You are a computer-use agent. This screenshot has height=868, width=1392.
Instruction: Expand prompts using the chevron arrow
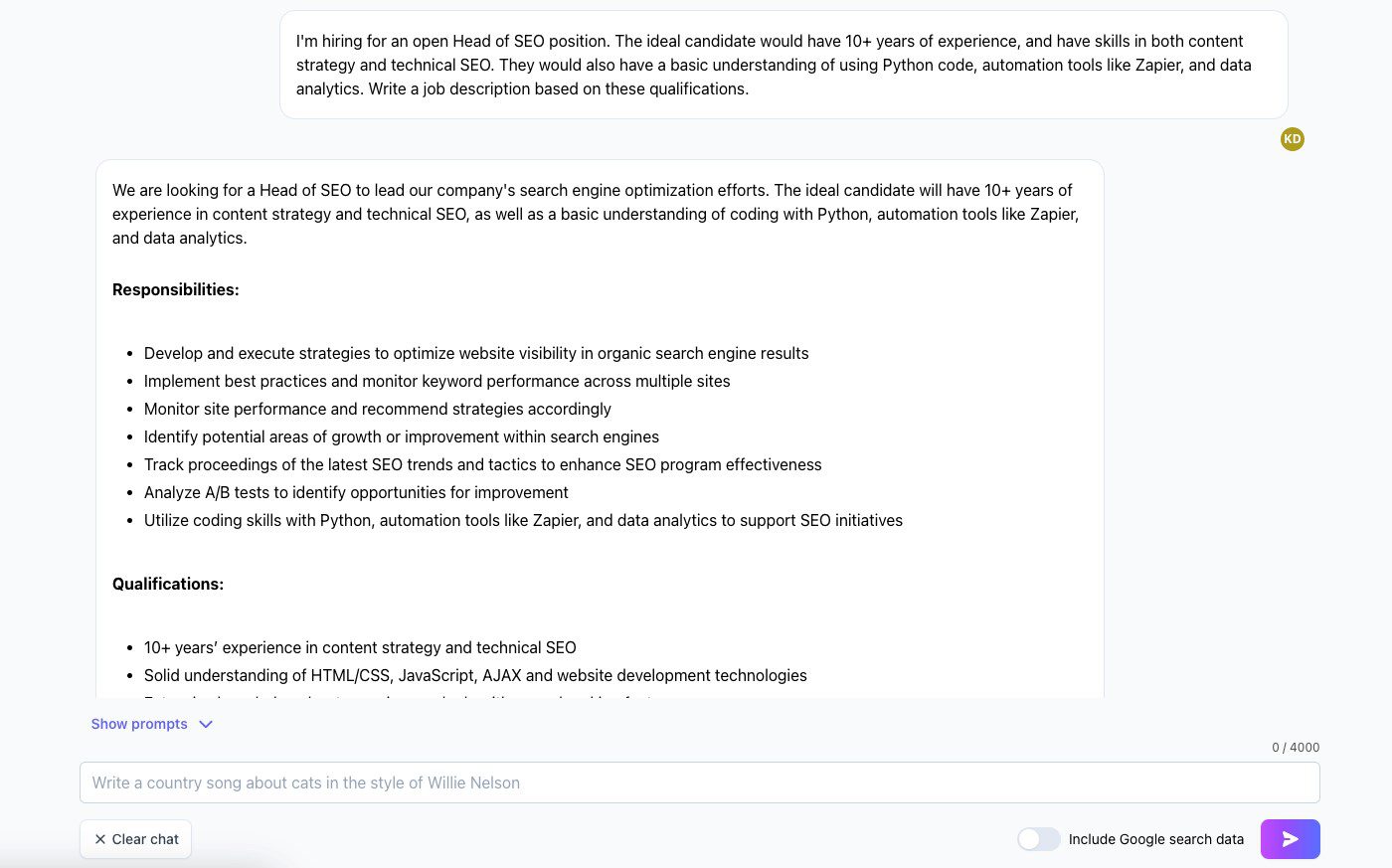point(206,724)
